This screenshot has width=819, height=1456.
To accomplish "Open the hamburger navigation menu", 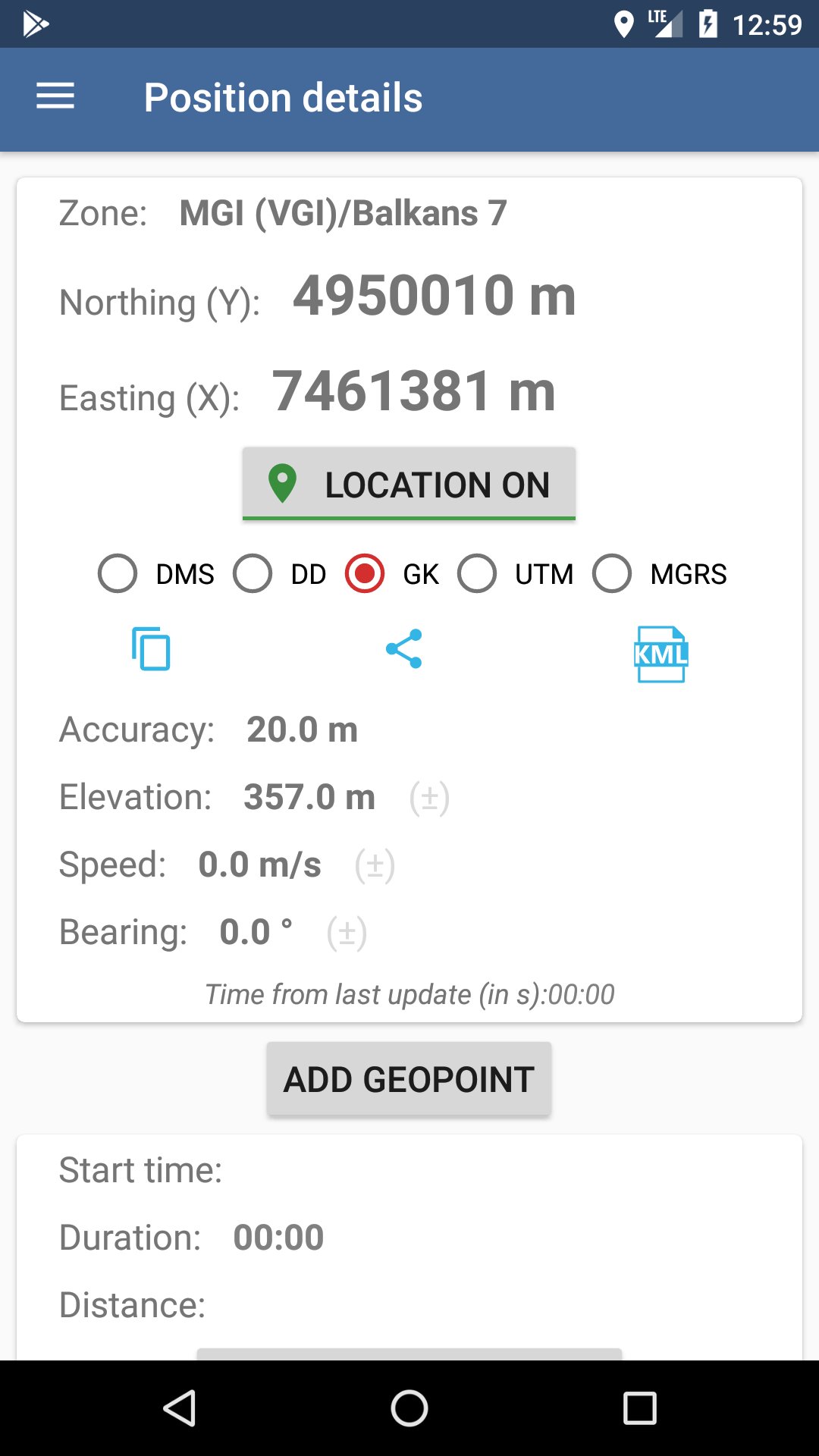I will [55, 96].
